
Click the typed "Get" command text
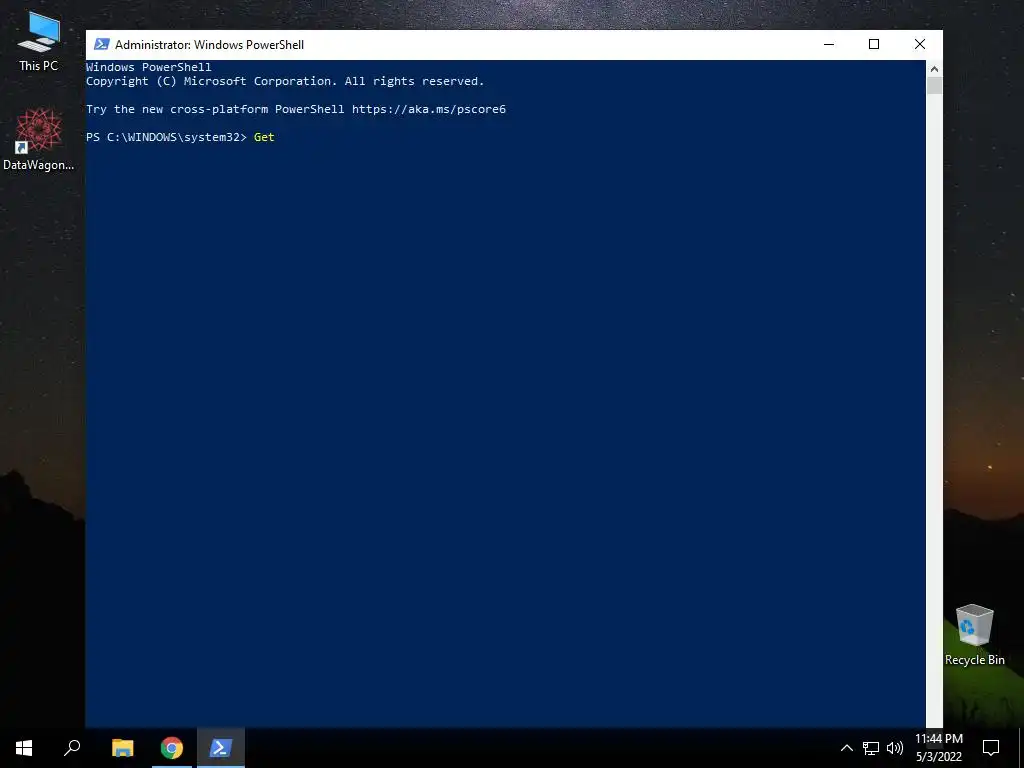pyautogui.click(x=264, y=137)
